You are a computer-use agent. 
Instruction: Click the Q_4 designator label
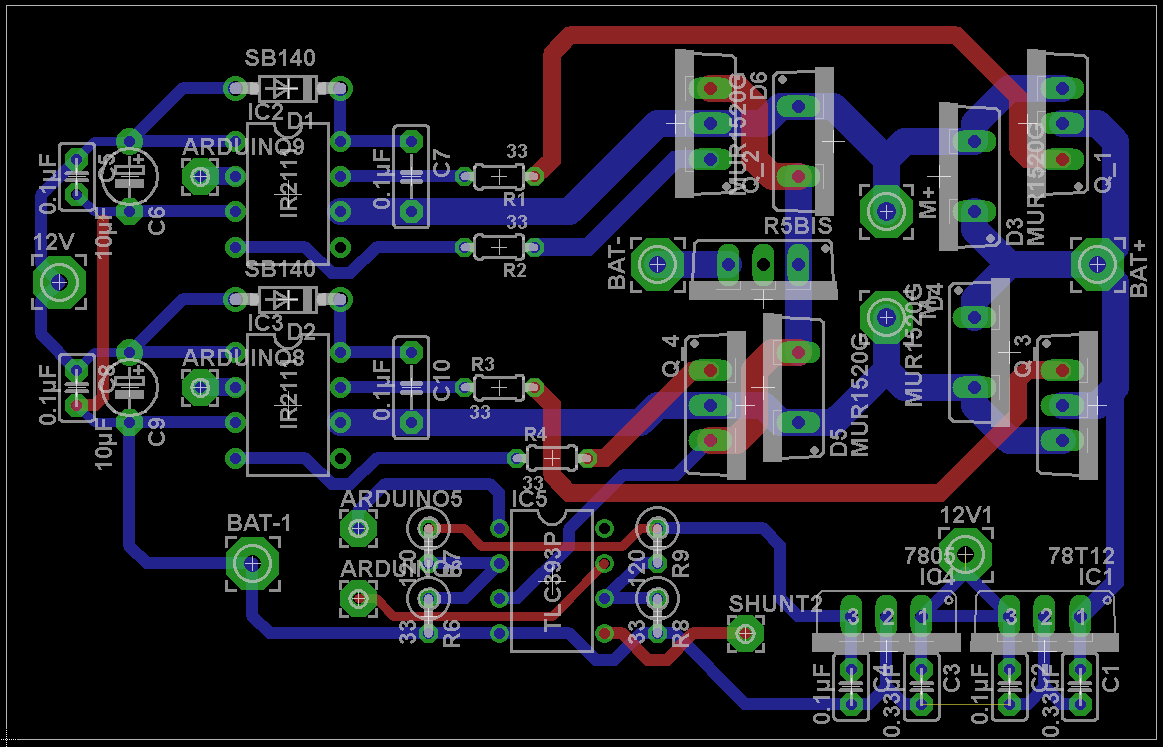[x=671, y=356]
